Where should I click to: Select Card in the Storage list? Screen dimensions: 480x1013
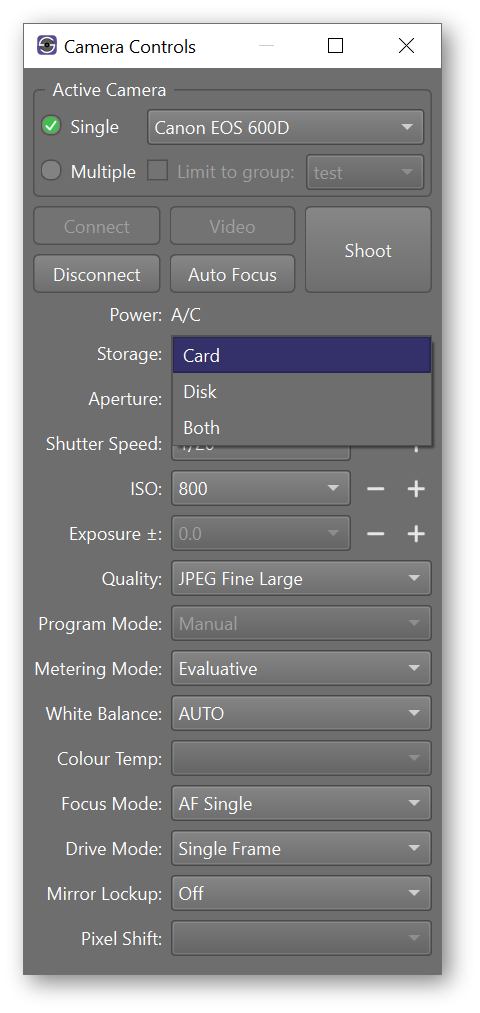[302, 355]
